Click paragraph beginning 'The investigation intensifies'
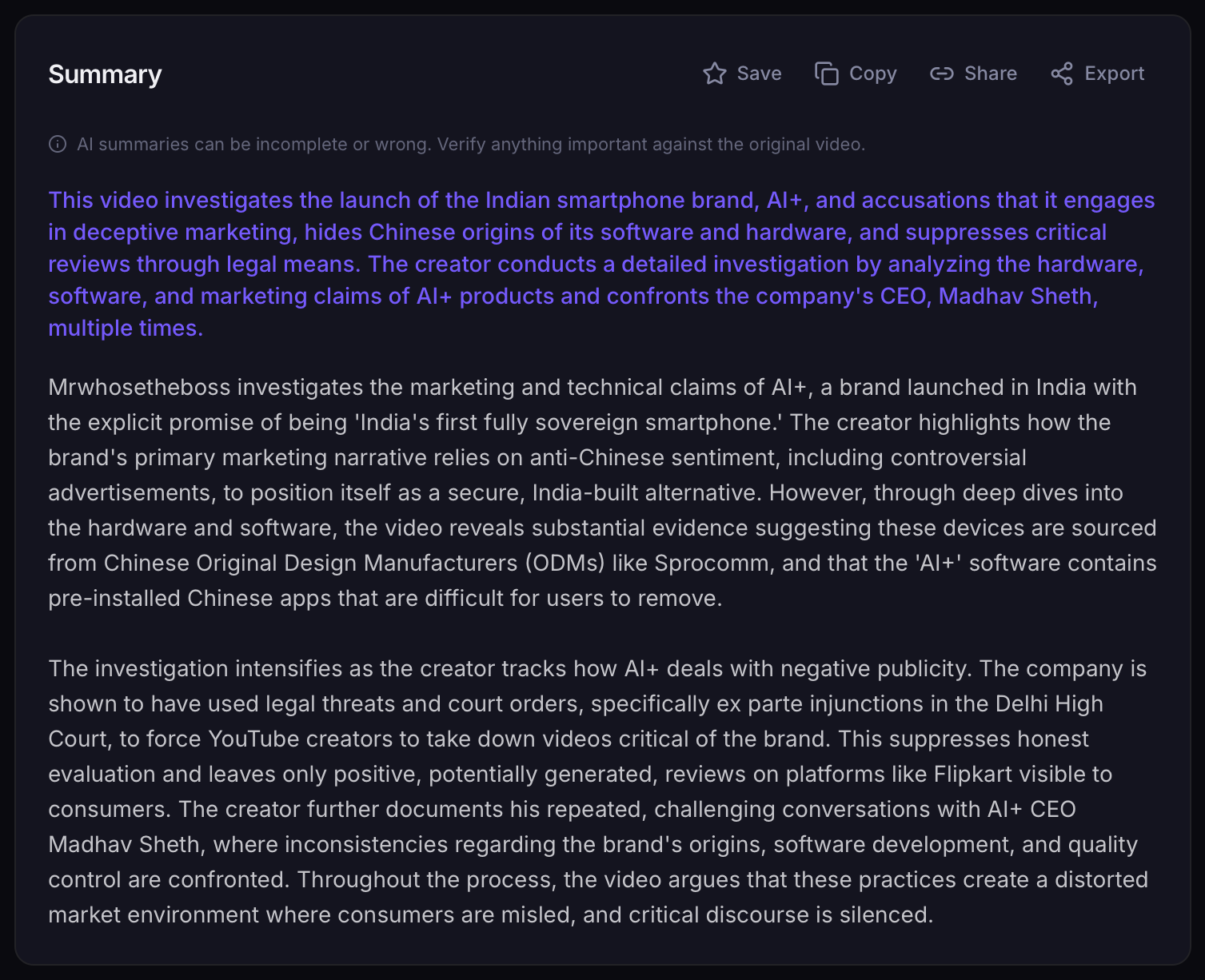 click(x=599, y=791)
